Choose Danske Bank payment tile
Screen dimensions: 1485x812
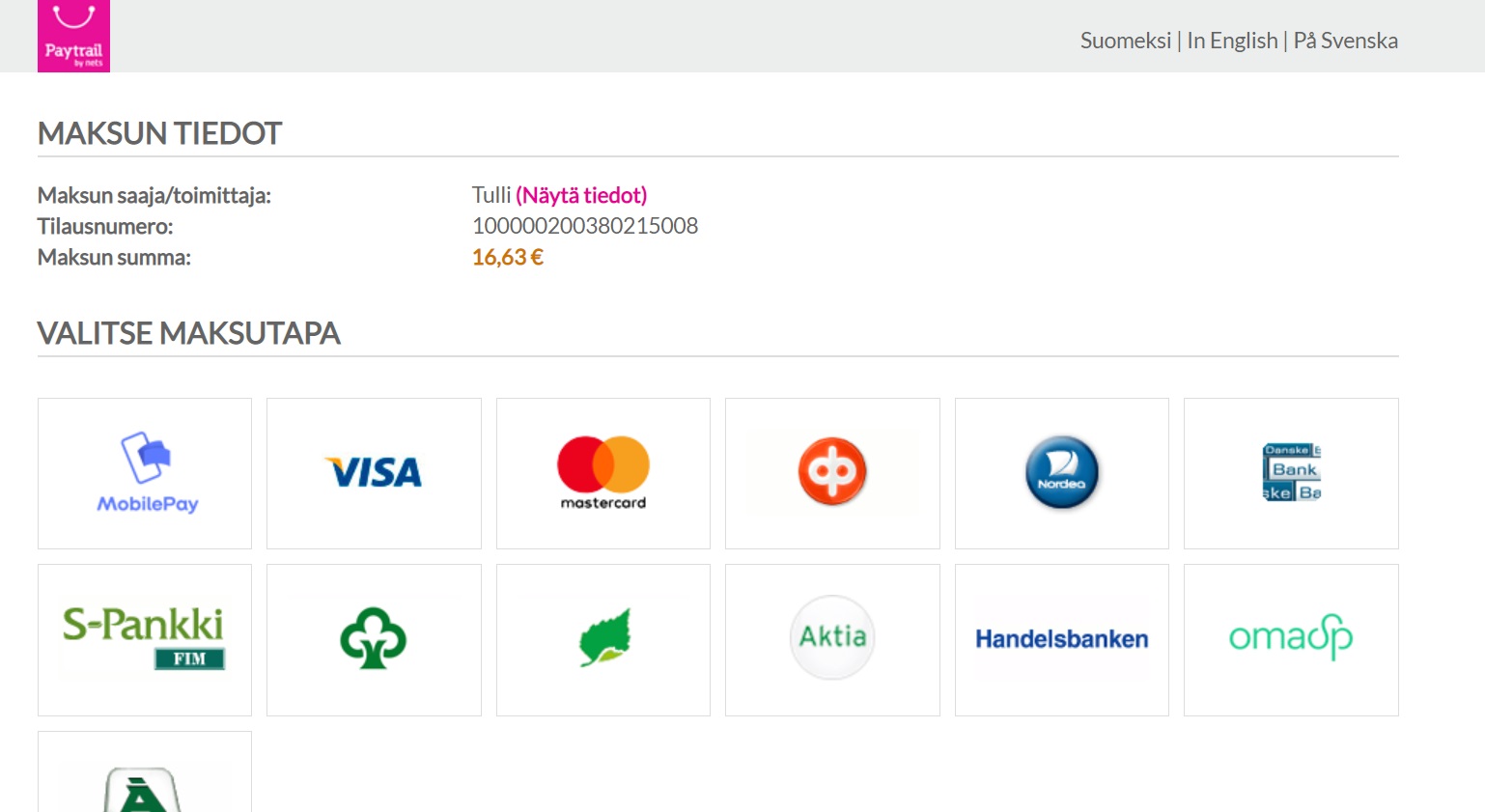(x=1291, y=473)
